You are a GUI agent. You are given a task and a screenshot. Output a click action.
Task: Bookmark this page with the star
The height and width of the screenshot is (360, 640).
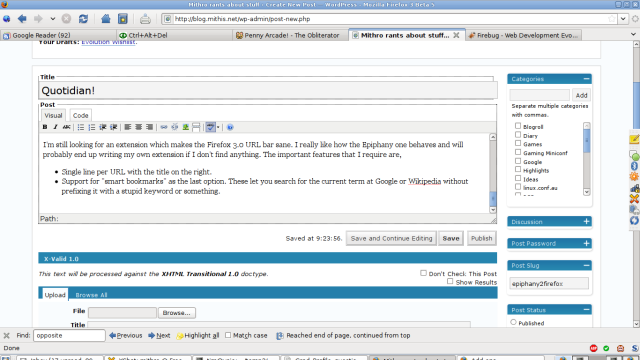[611, 19]
